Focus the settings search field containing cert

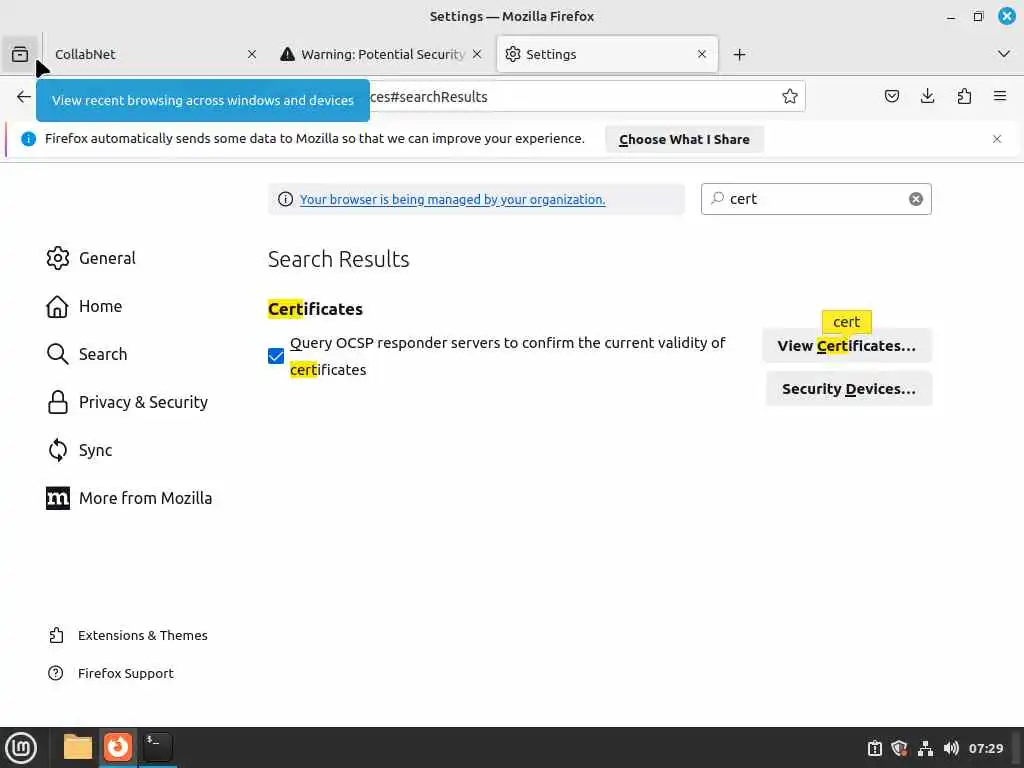816,199
